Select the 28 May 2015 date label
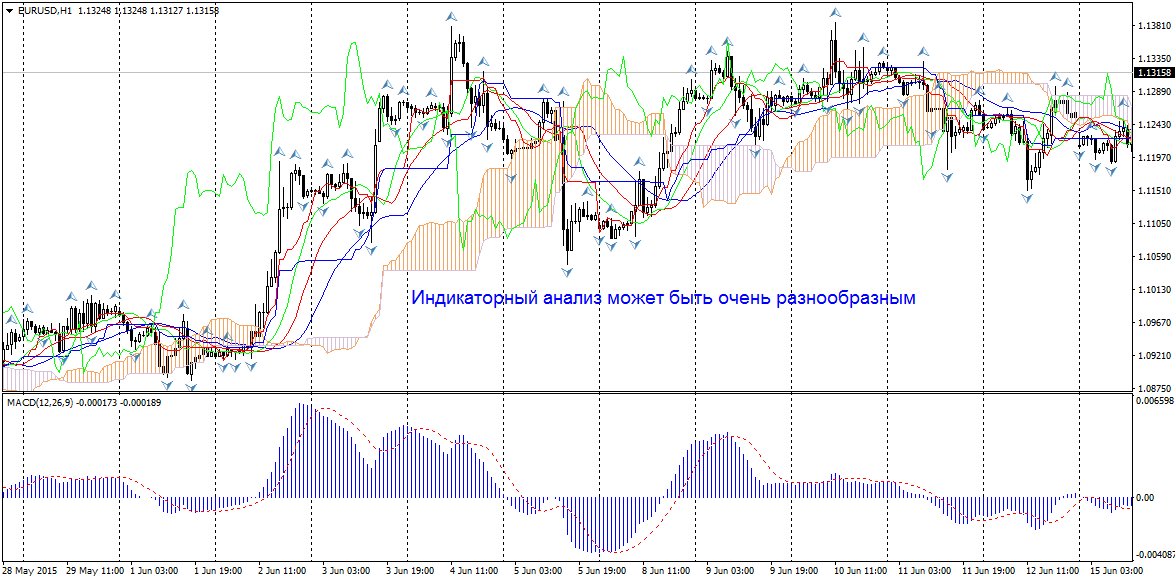This screenshot has width=1175, height=582. pos(32,571)
